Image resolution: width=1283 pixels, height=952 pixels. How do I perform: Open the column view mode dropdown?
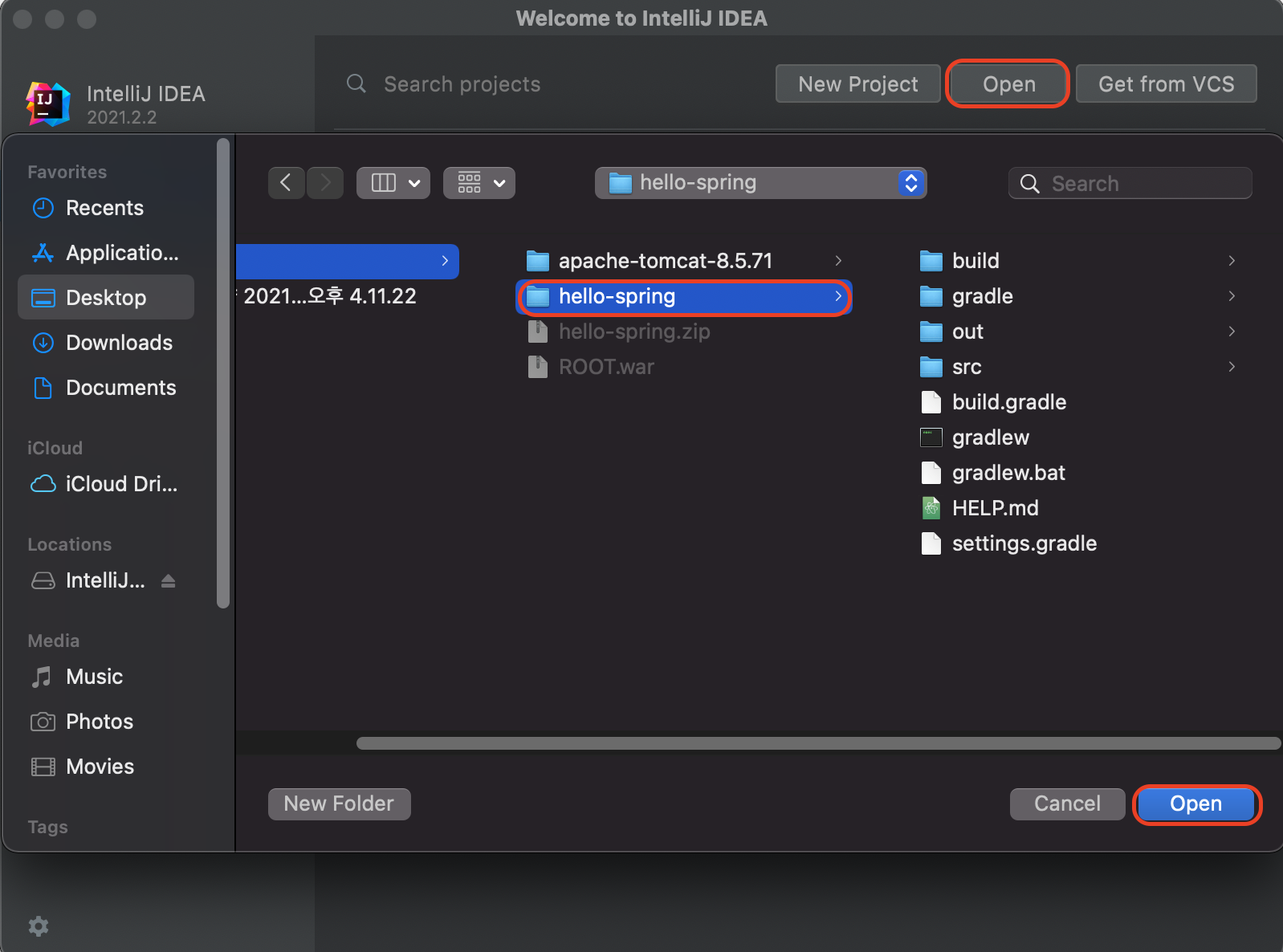tap(393, 183)
